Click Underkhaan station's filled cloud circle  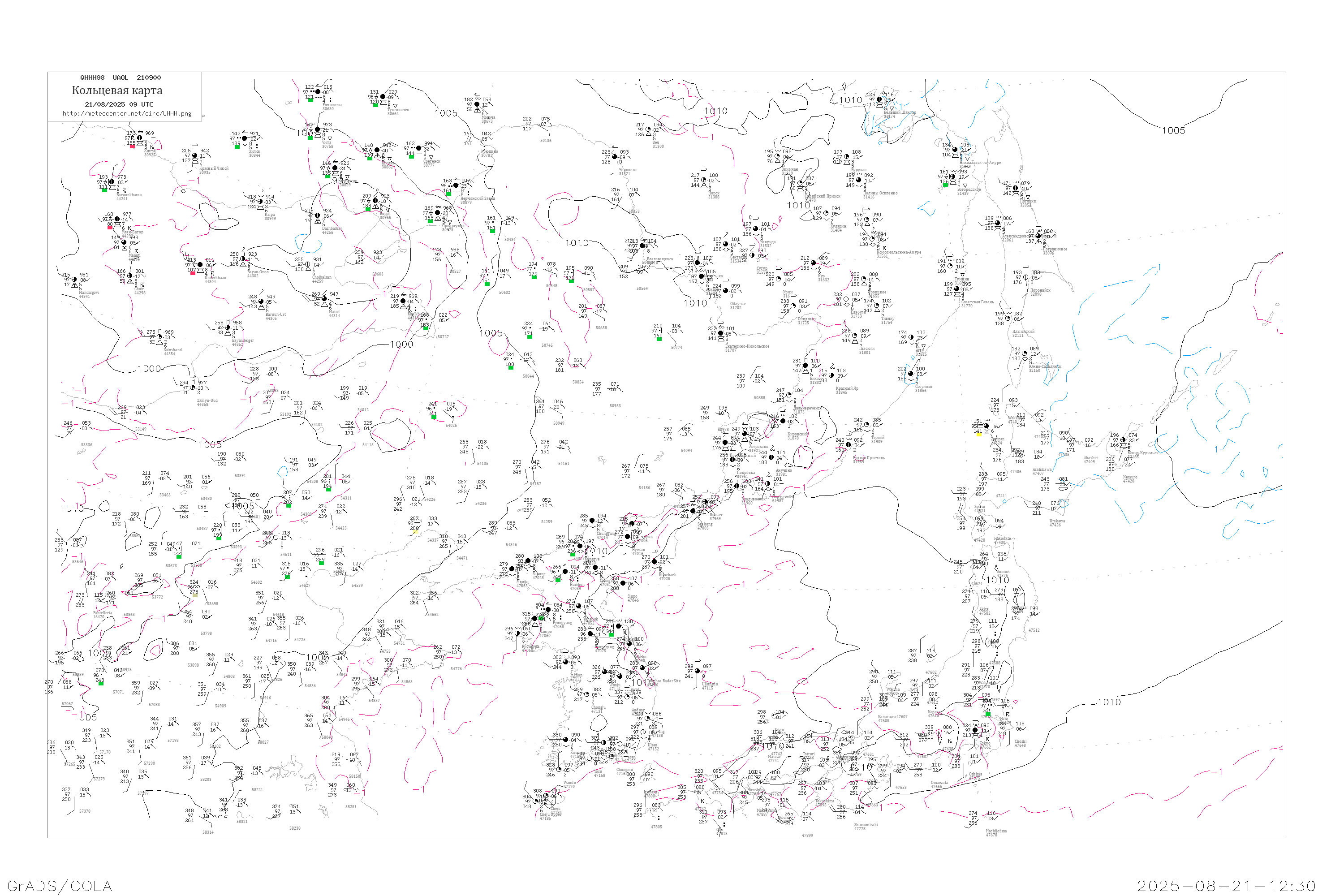tap(200, 265)
